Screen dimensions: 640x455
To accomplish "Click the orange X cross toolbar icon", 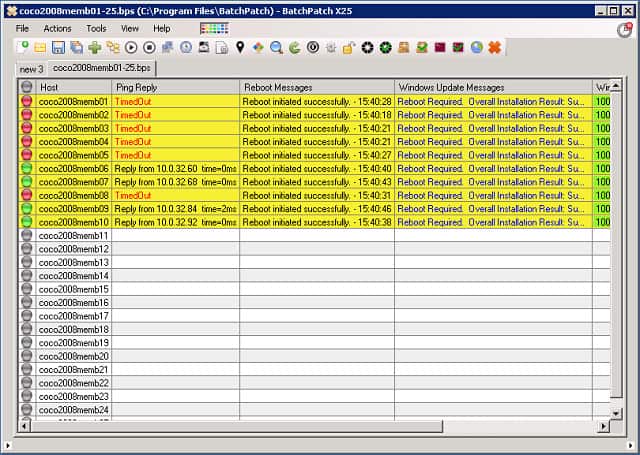I will click(x=495, y=48).
